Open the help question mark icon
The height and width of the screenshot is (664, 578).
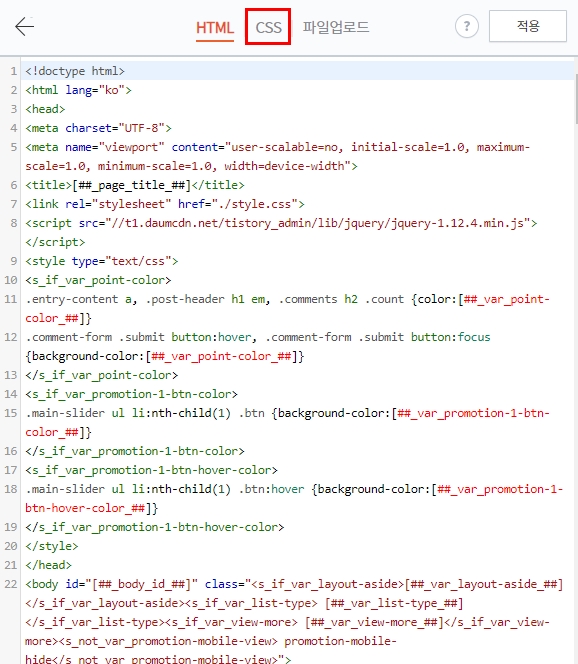467,26
